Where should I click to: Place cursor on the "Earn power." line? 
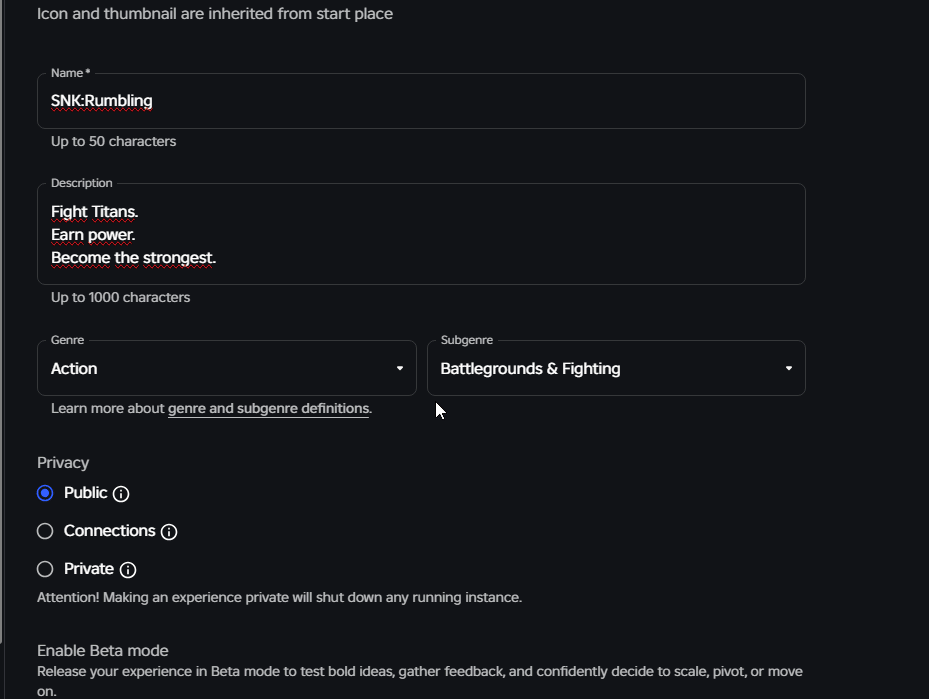click(93, 234)
